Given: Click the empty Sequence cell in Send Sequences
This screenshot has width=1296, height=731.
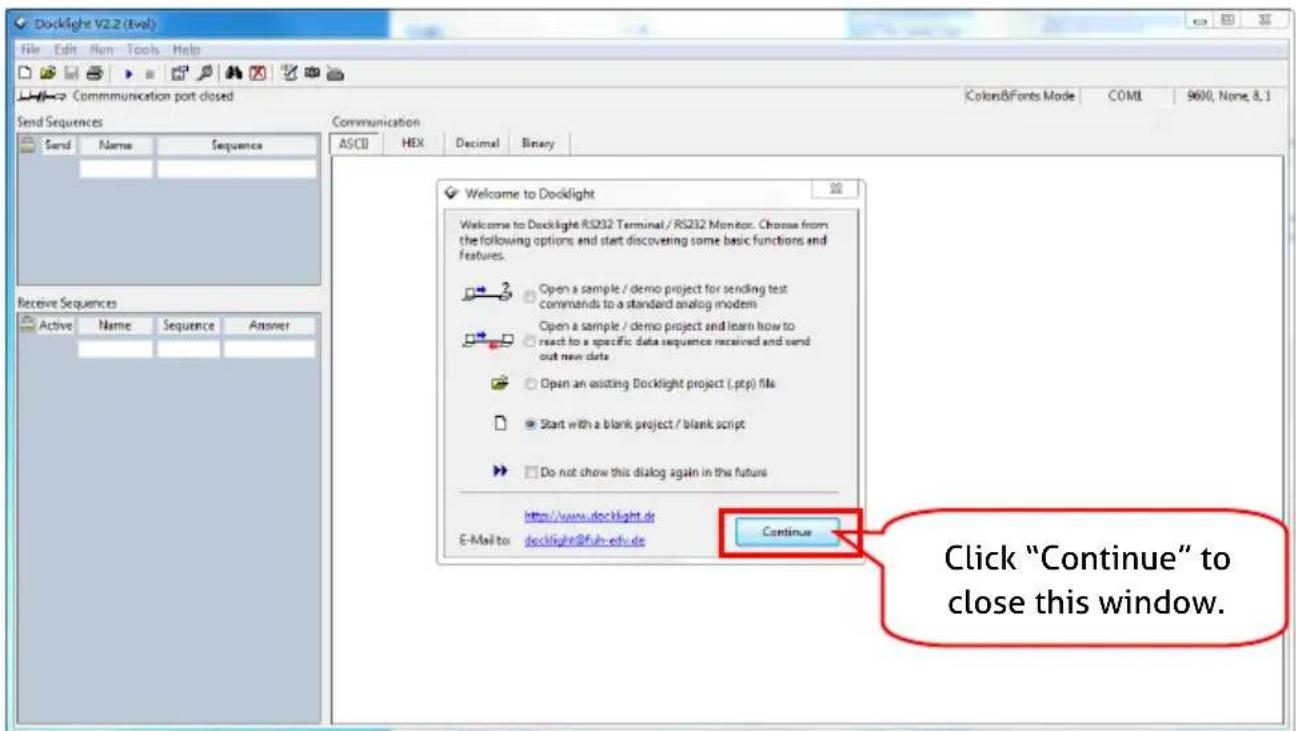Looking at the screenshot, I should click(x=236, y=168).
